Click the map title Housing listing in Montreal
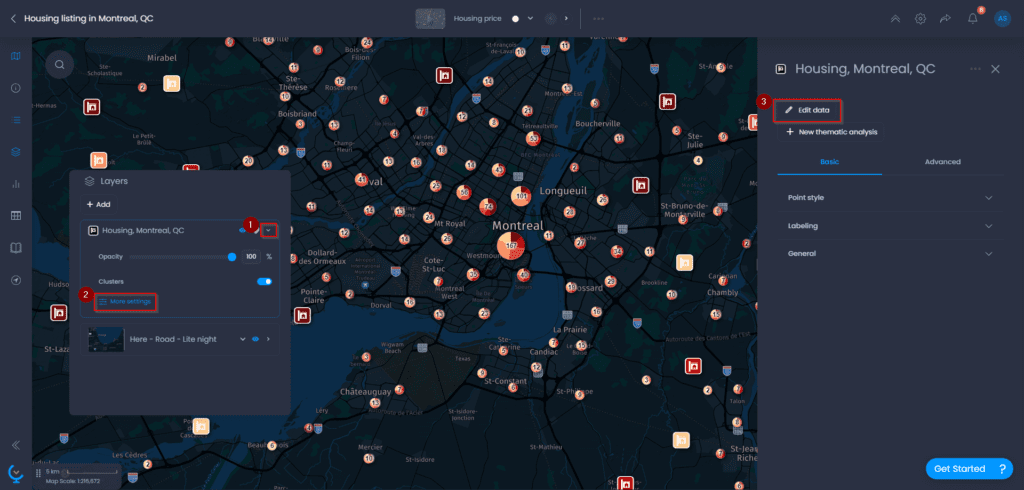Screen dimensions: 1024x490 pyautogui.click(x=89, y=18)
